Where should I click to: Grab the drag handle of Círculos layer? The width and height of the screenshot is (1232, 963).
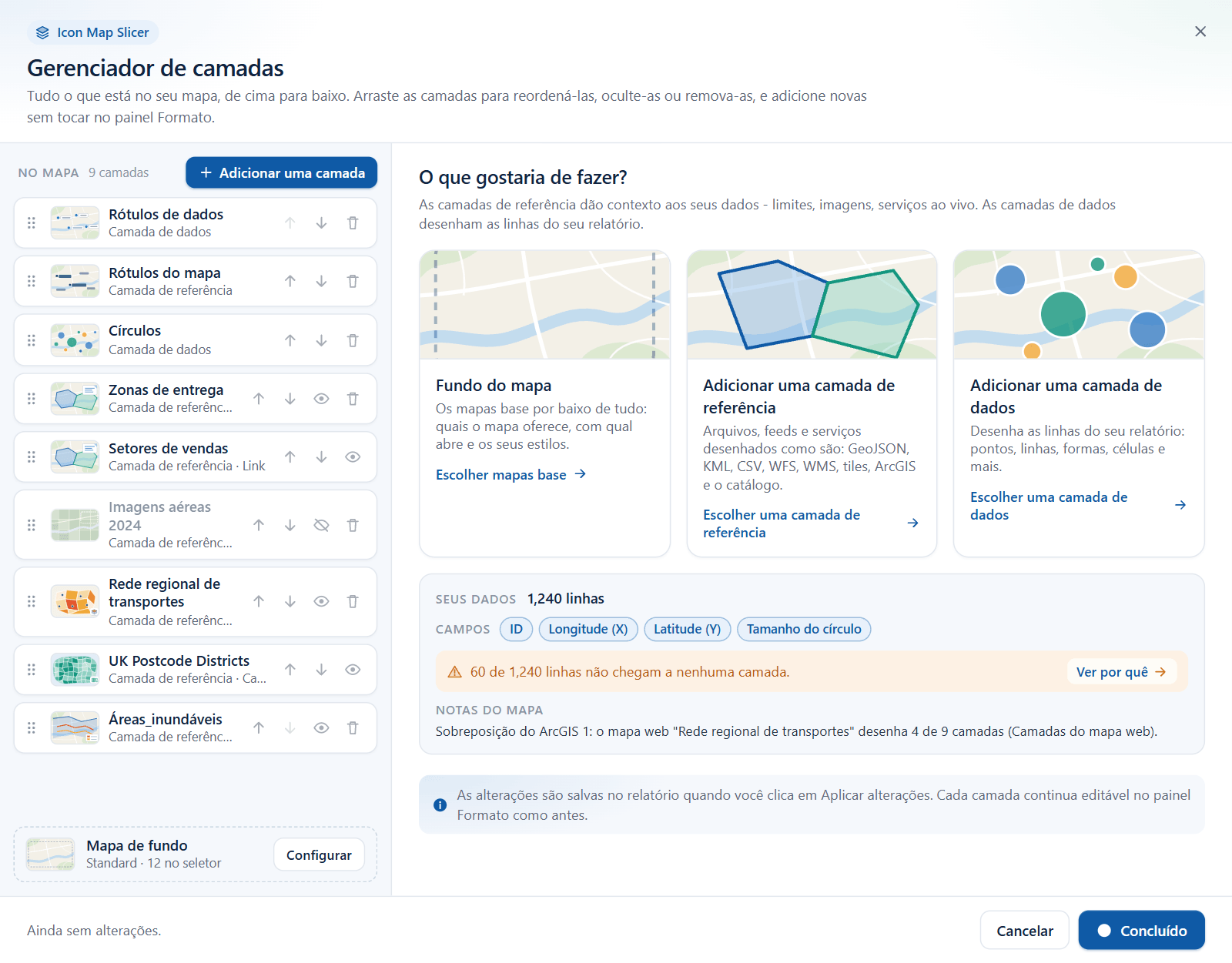pos(32,340)
